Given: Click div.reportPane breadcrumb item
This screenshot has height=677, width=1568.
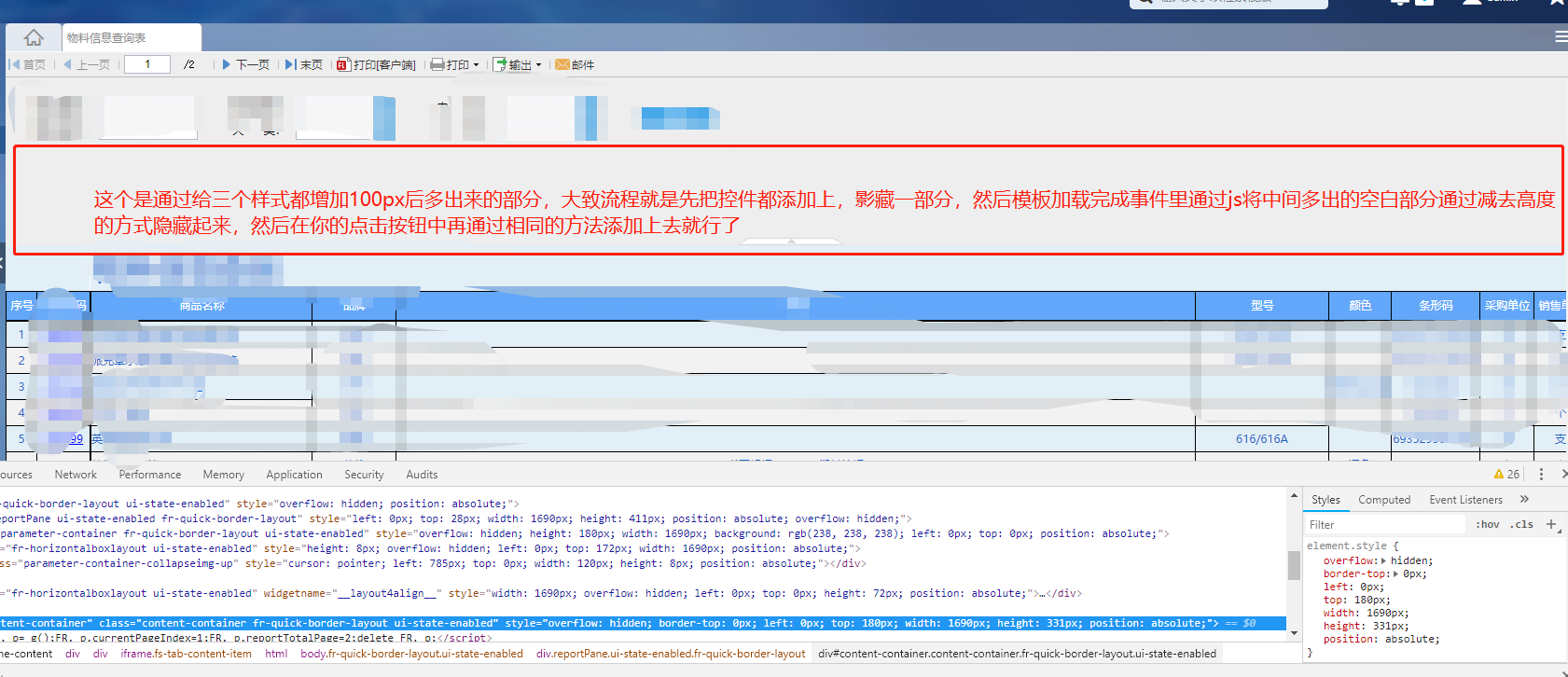Looking at the screenshot, I should tap(671, 654).
